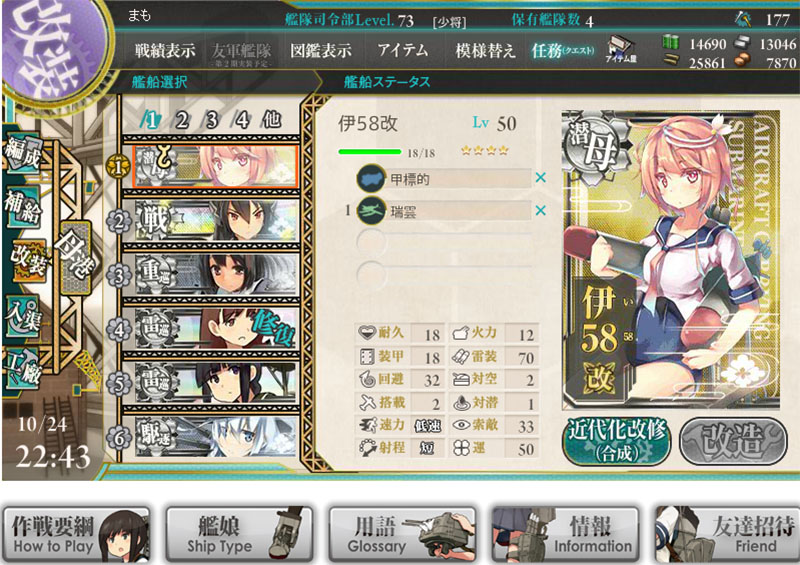
Task: Remove the 甲標的 equipment with X
Action: [541, 178]
